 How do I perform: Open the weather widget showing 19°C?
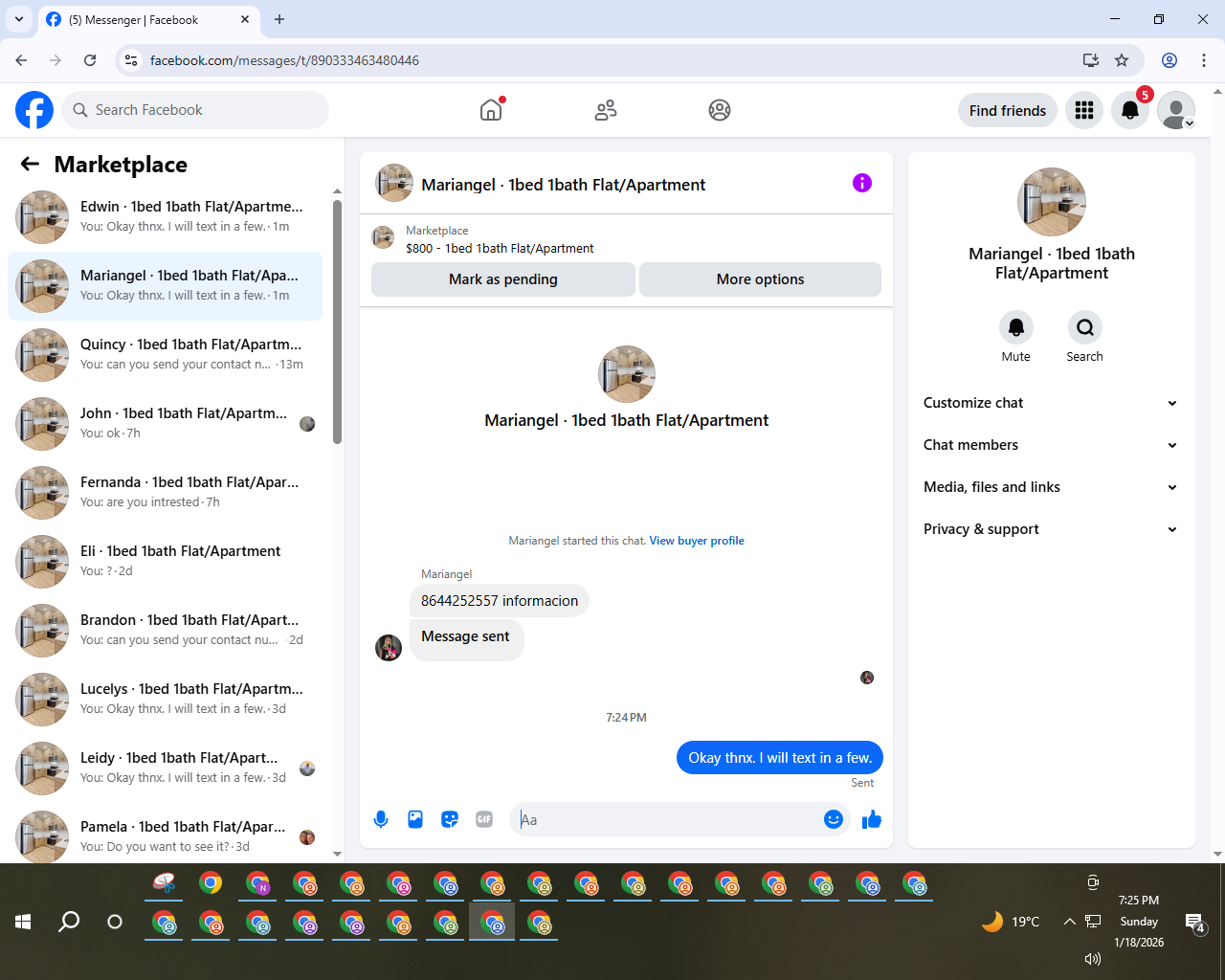point(1011,922)
